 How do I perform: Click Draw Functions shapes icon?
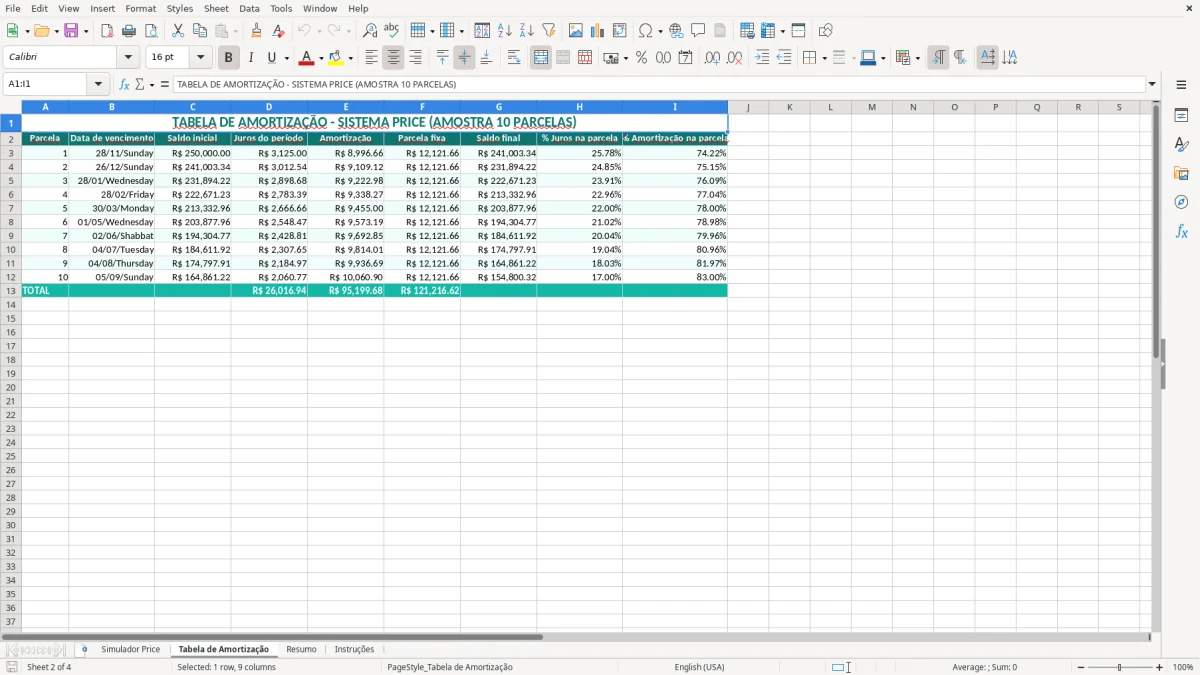coord(825,31)
